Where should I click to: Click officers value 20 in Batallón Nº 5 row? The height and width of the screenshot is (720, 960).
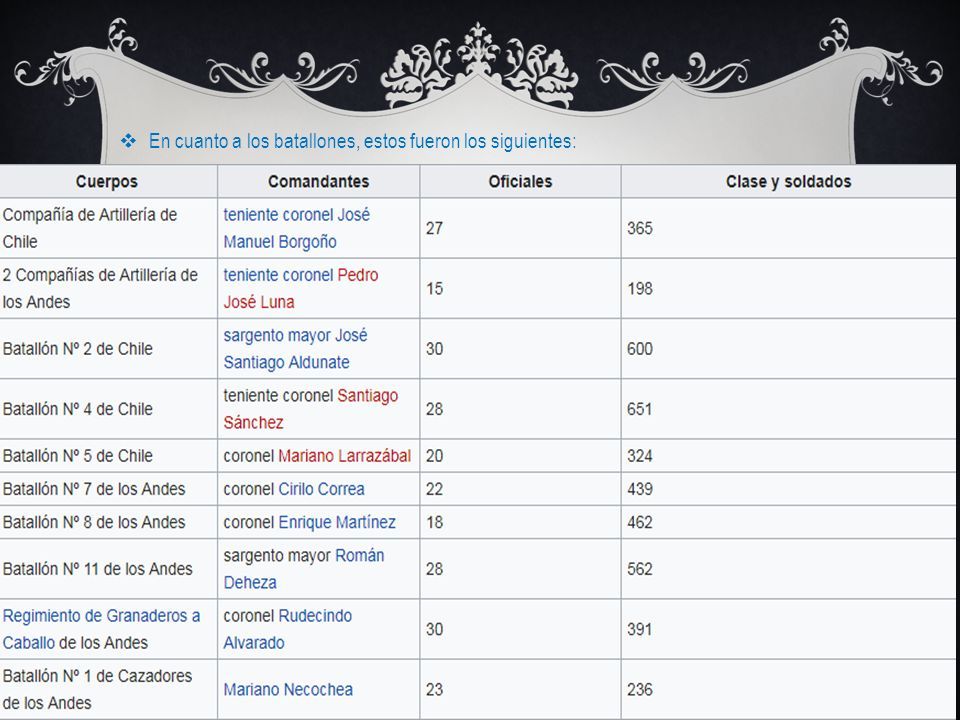click(x=435, y=456)
